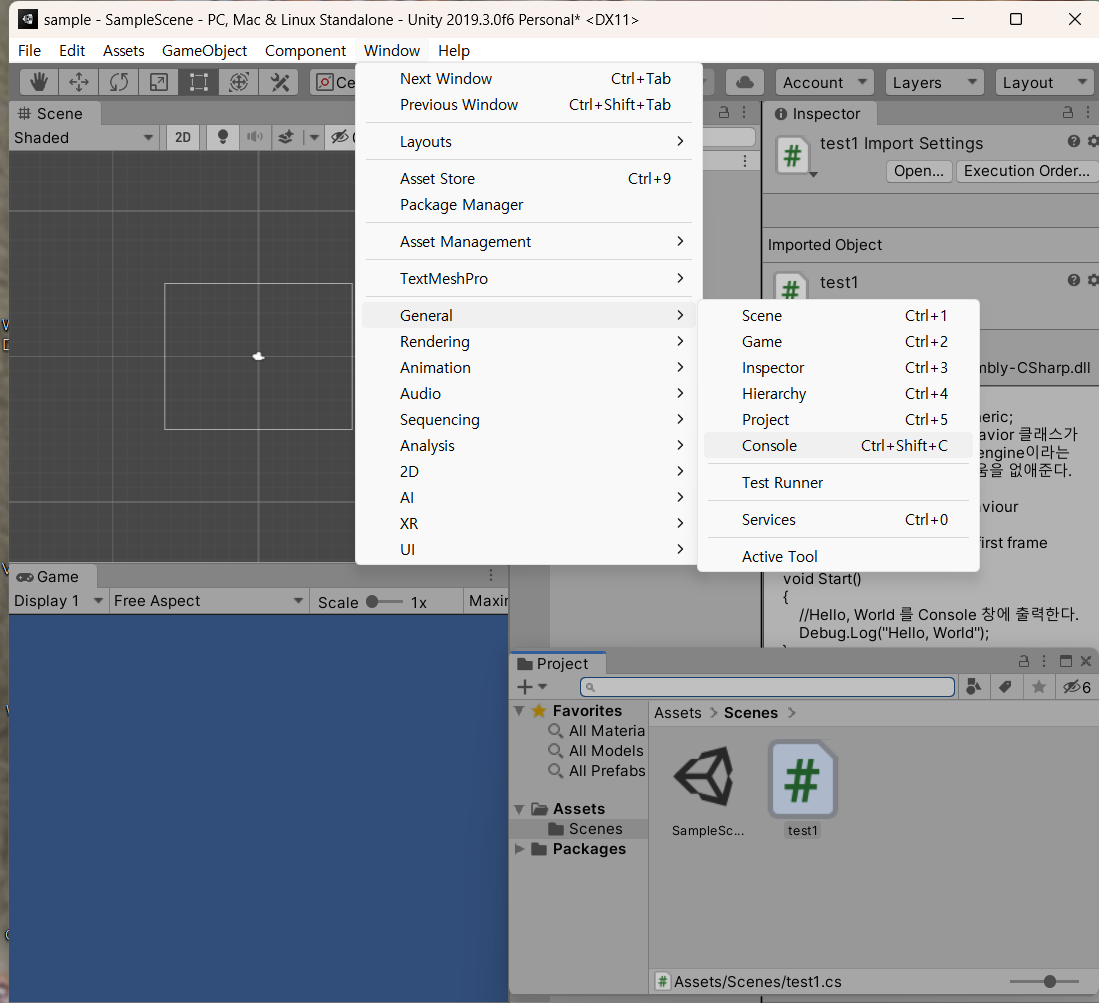Viewport: 1099px width, 1003px height.
Task: Choose Asset Store menu entry
Action: 529,179
